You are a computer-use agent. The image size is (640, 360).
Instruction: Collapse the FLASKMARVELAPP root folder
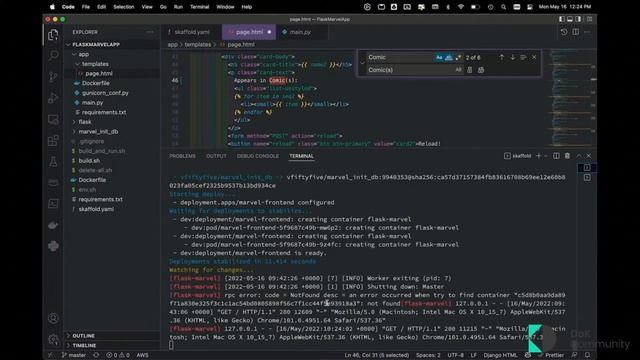68,44
